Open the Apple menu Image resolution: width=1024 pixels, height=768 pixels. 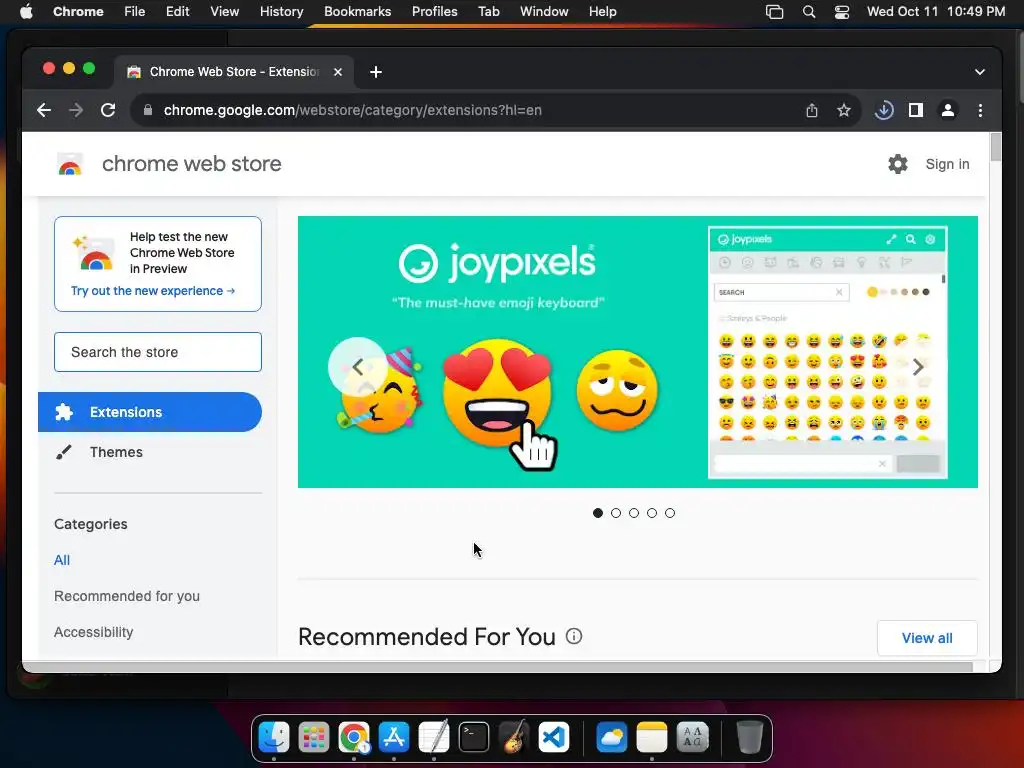pyautogui.click(x=26, y=12)
